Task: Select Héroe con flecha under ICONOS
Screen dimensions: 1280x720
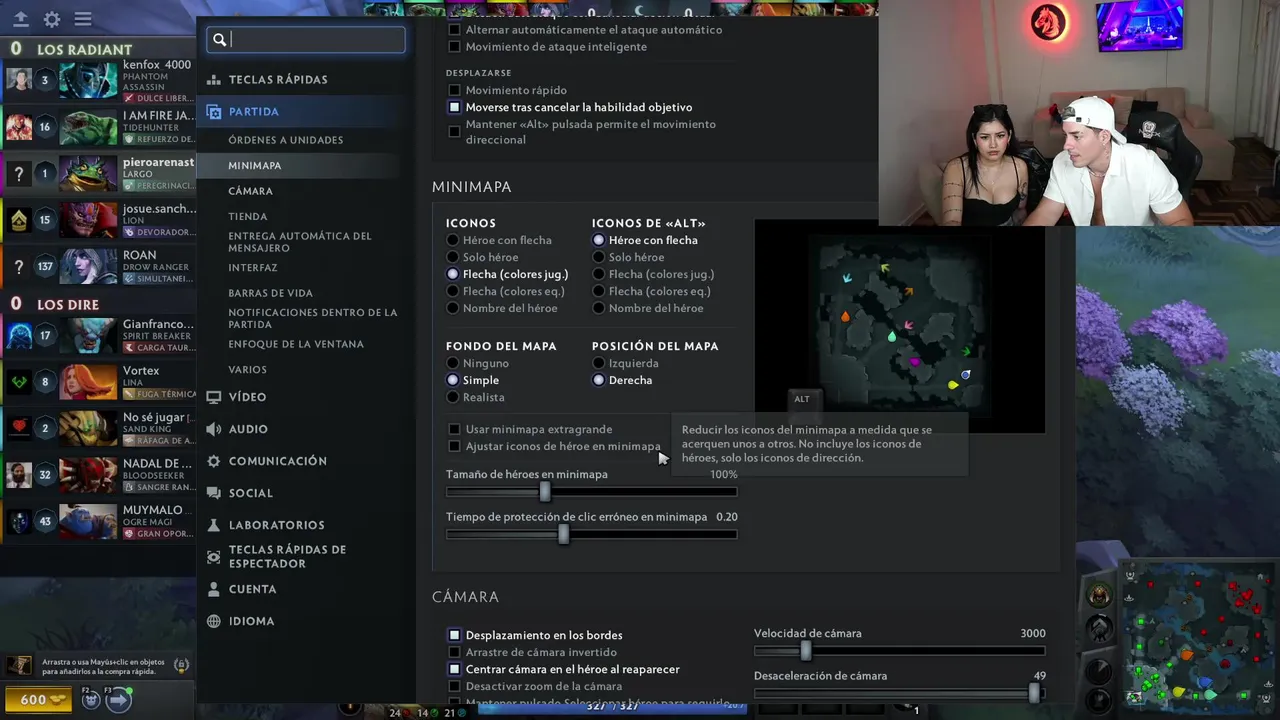Action: tap(453, 240)
